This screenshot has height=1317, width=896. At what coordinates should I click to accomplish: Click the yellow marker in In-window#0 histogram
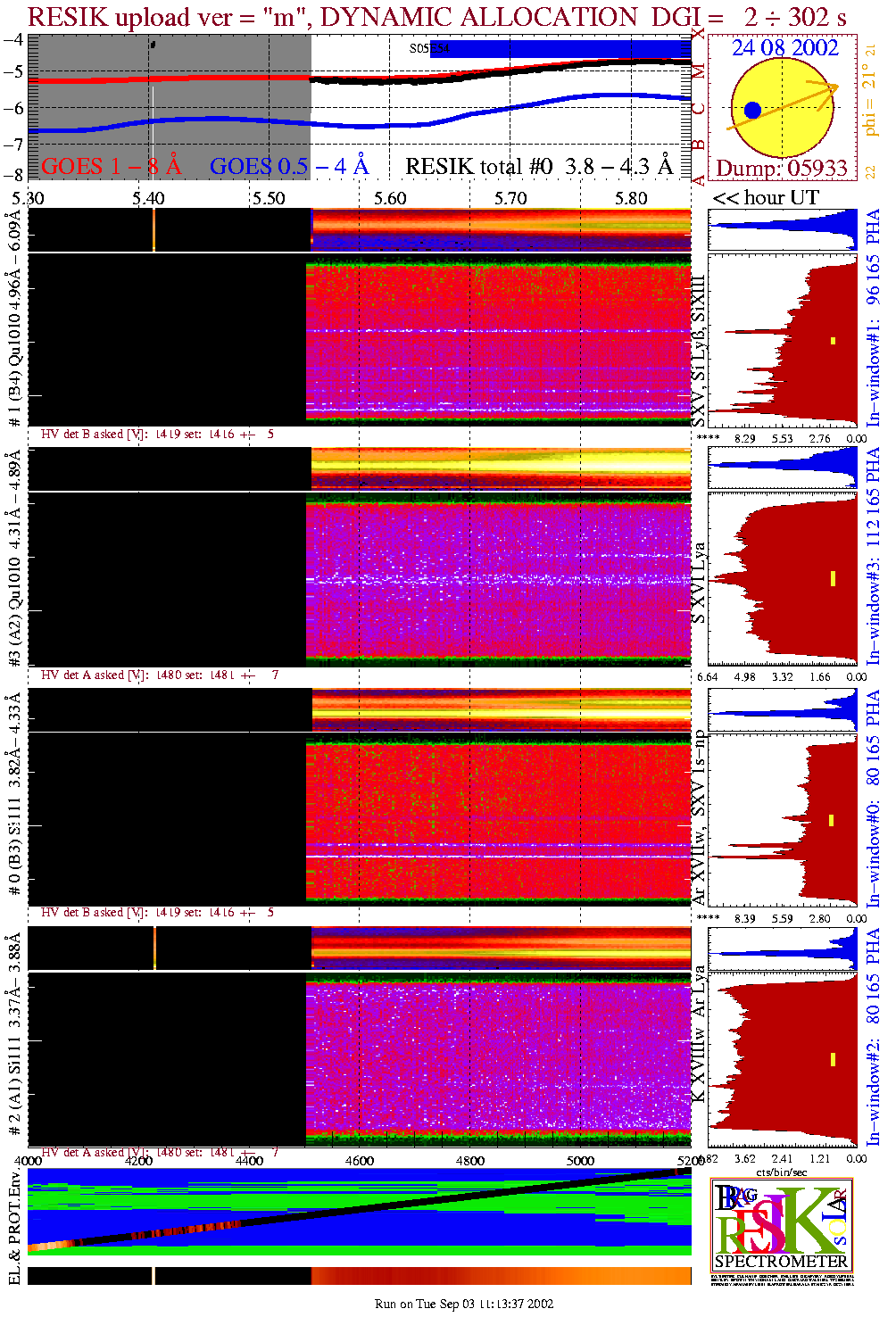coord(832,820)
